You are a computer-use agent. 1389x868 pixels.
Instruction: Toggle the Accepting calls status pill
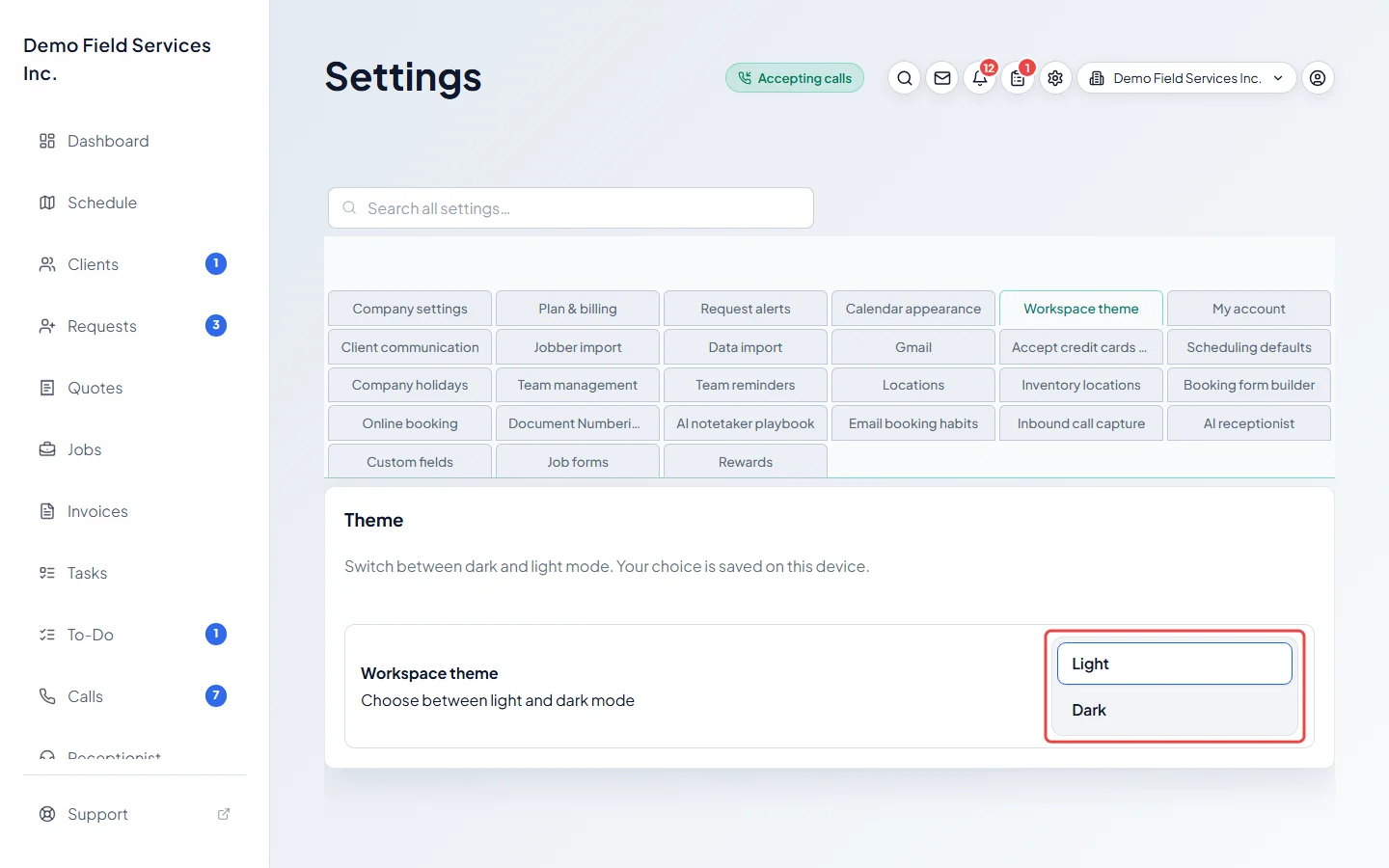(795, 78)
